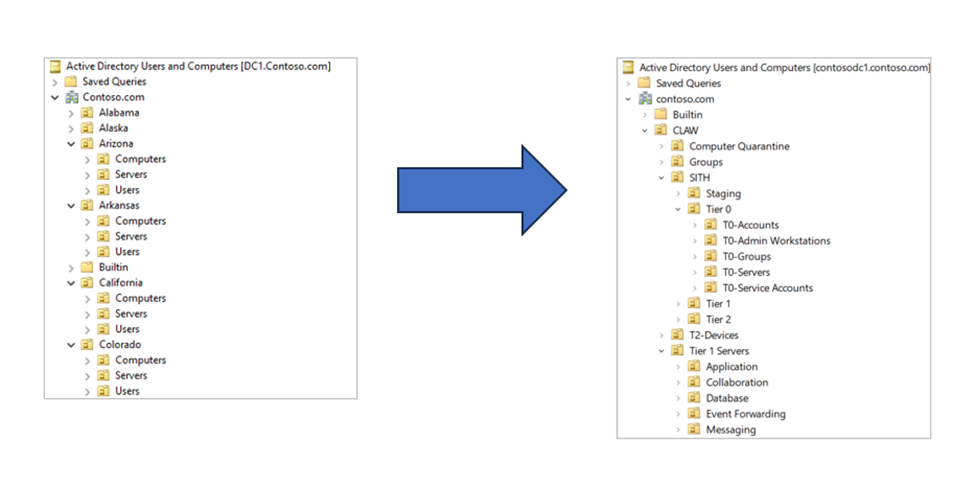Select the 'Computer Quarantine' label
This screenshot has width=975, height=488.
pos(739,146)
